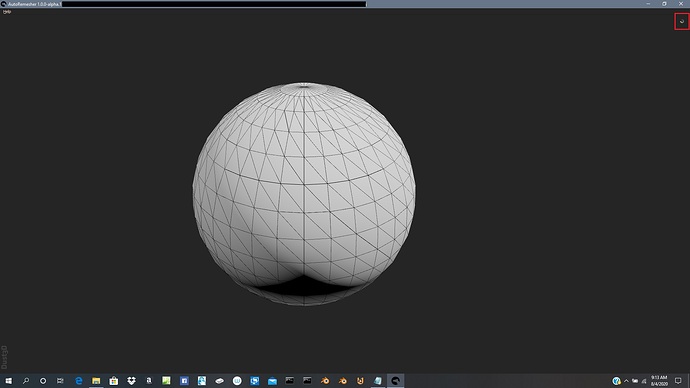
Task: Click the help tray icon with question mark
Action: tap(617, 381)
